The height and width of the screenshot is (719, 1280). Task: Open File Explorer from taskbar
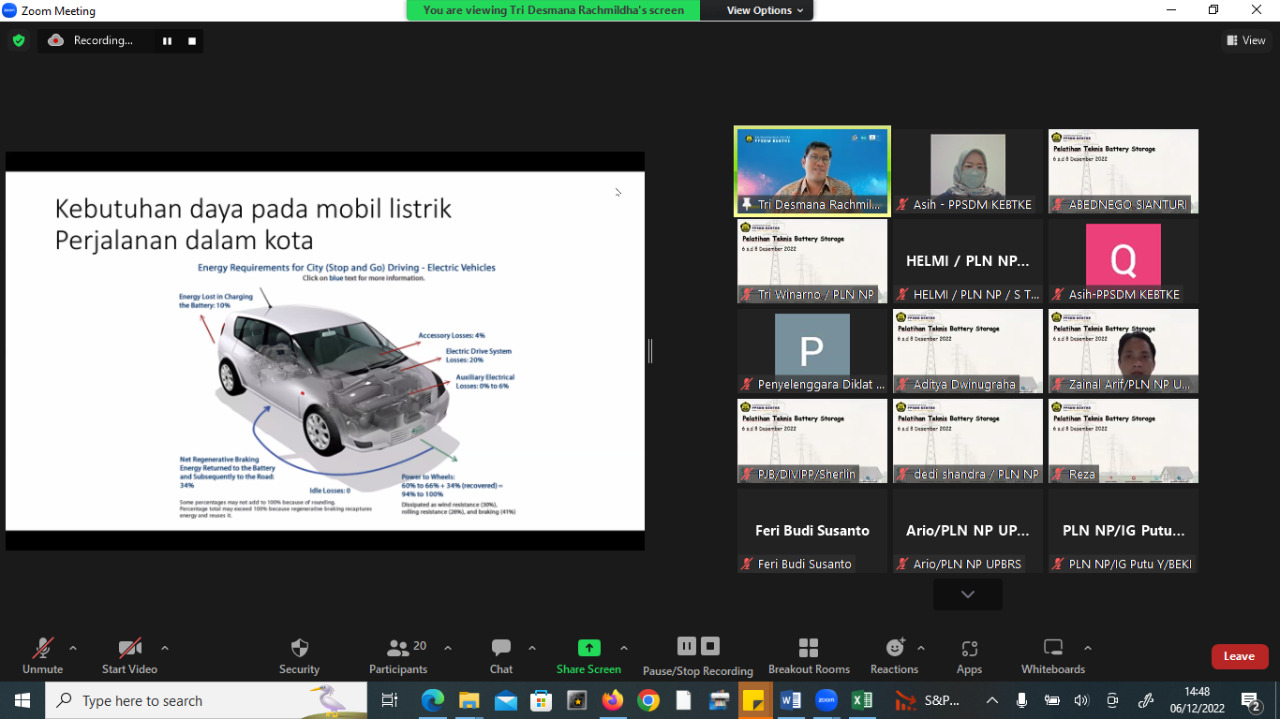(x=469, y=701)
